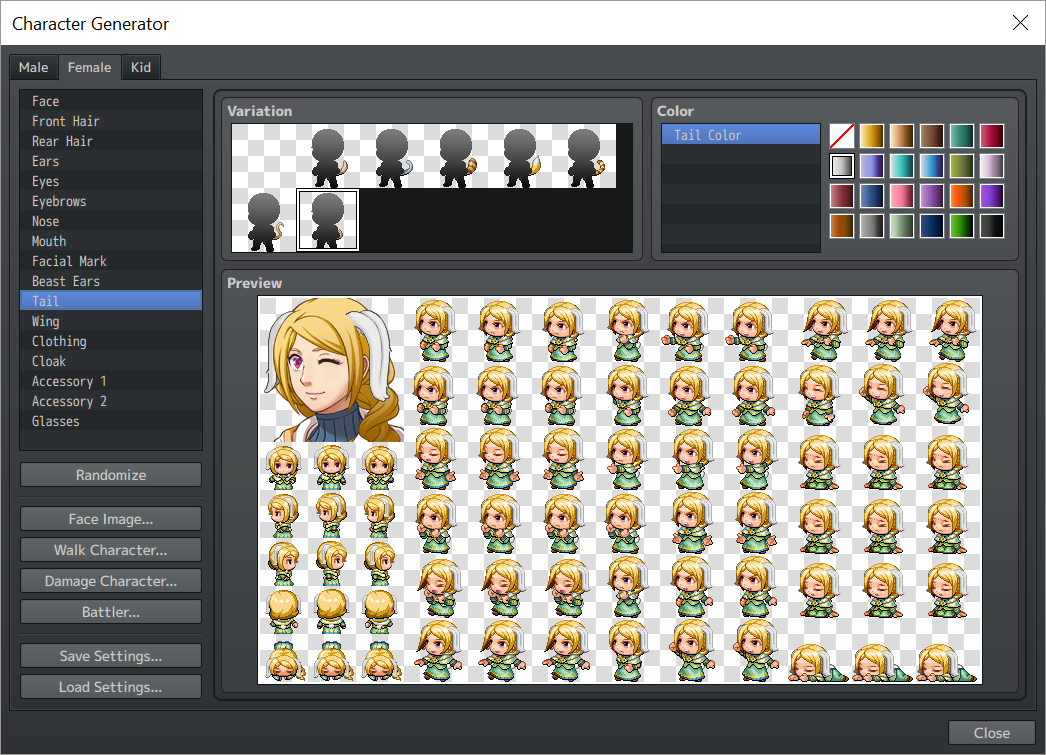Switch to the Male tab

pos(33,67)
